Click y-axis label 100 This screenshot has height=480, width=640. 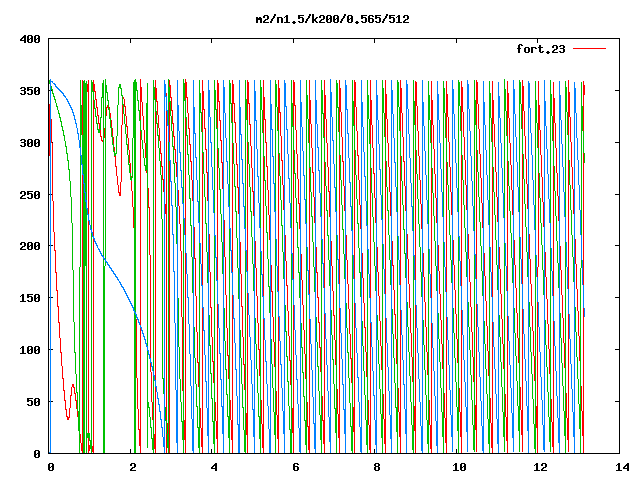click(x=30, y=350)
